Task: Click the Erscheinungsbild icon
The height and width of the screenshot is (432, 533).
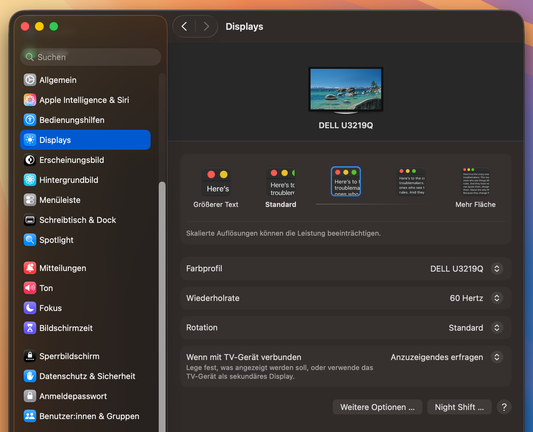Action: (x=30, y=160)
